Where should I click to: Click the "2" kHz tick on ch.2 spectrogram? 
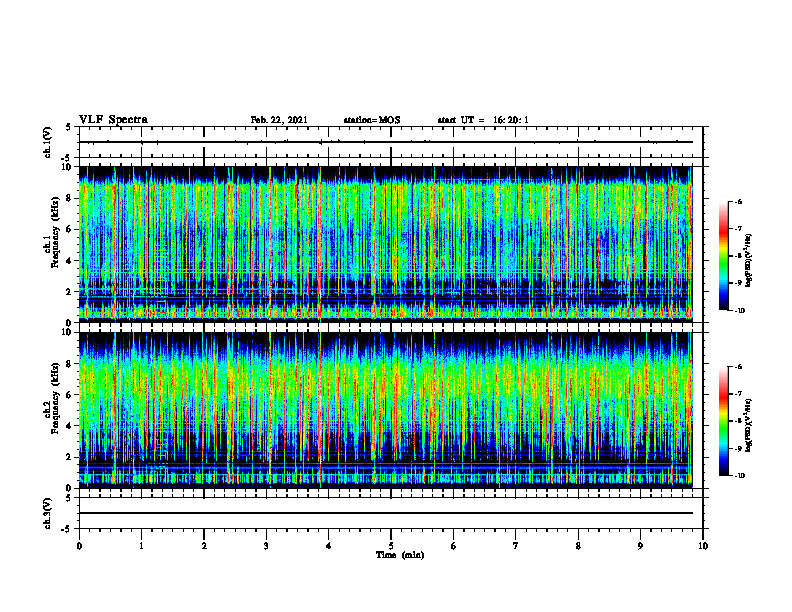coord(70,457)
